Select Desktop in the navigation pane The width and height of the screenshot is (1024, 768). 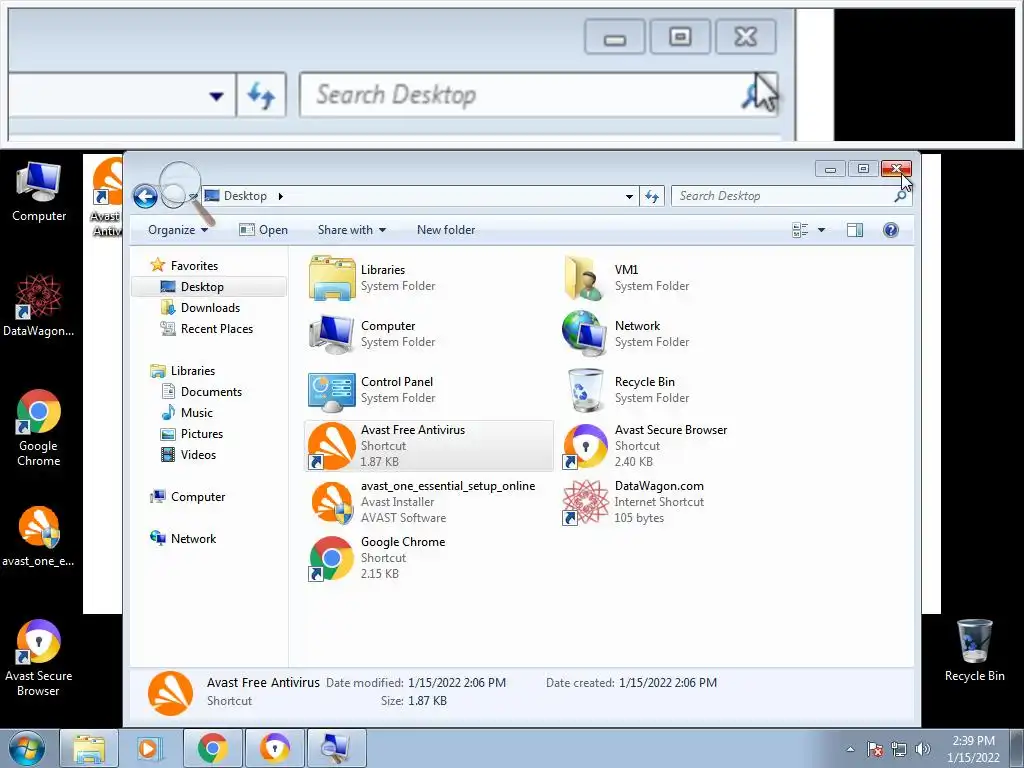[x=209, y=287]
